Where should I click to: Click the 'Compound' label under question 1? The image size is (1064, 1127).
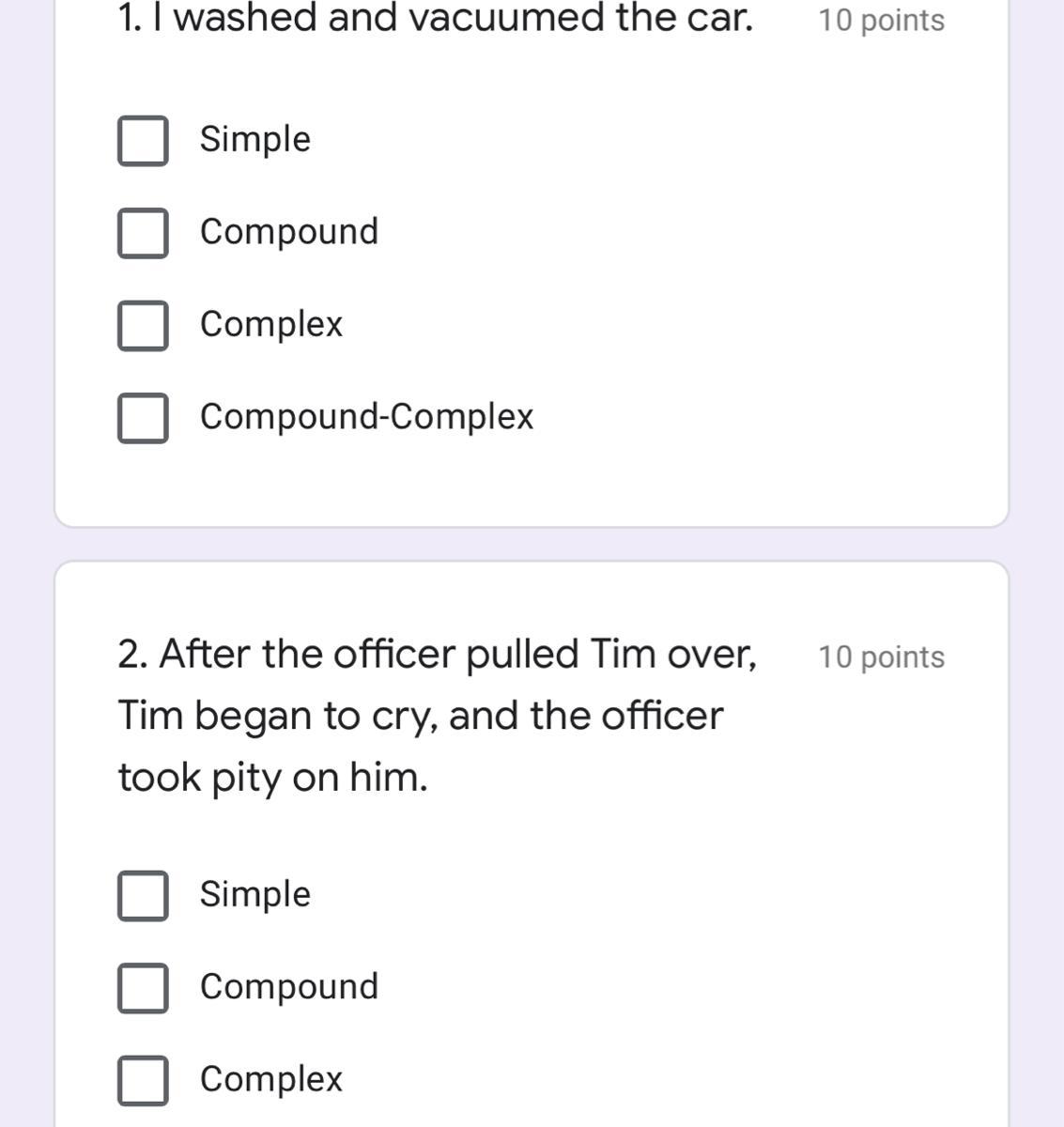pyautogui.click(x=288, y=231)
